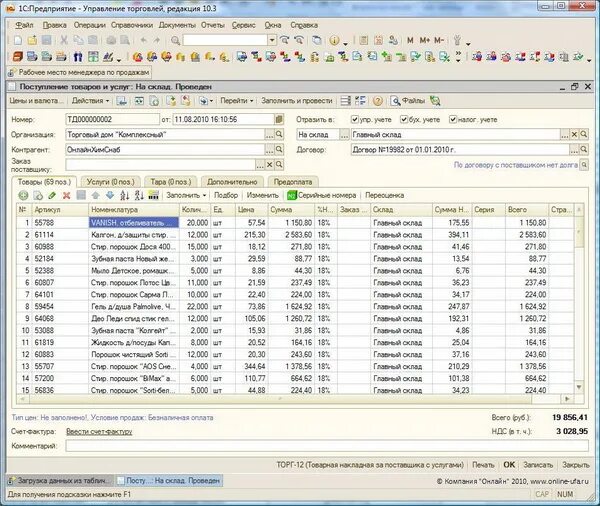Click the calendar icon next to the date field
The height and width of the screenshot is (506, 600).
point(279,119)
